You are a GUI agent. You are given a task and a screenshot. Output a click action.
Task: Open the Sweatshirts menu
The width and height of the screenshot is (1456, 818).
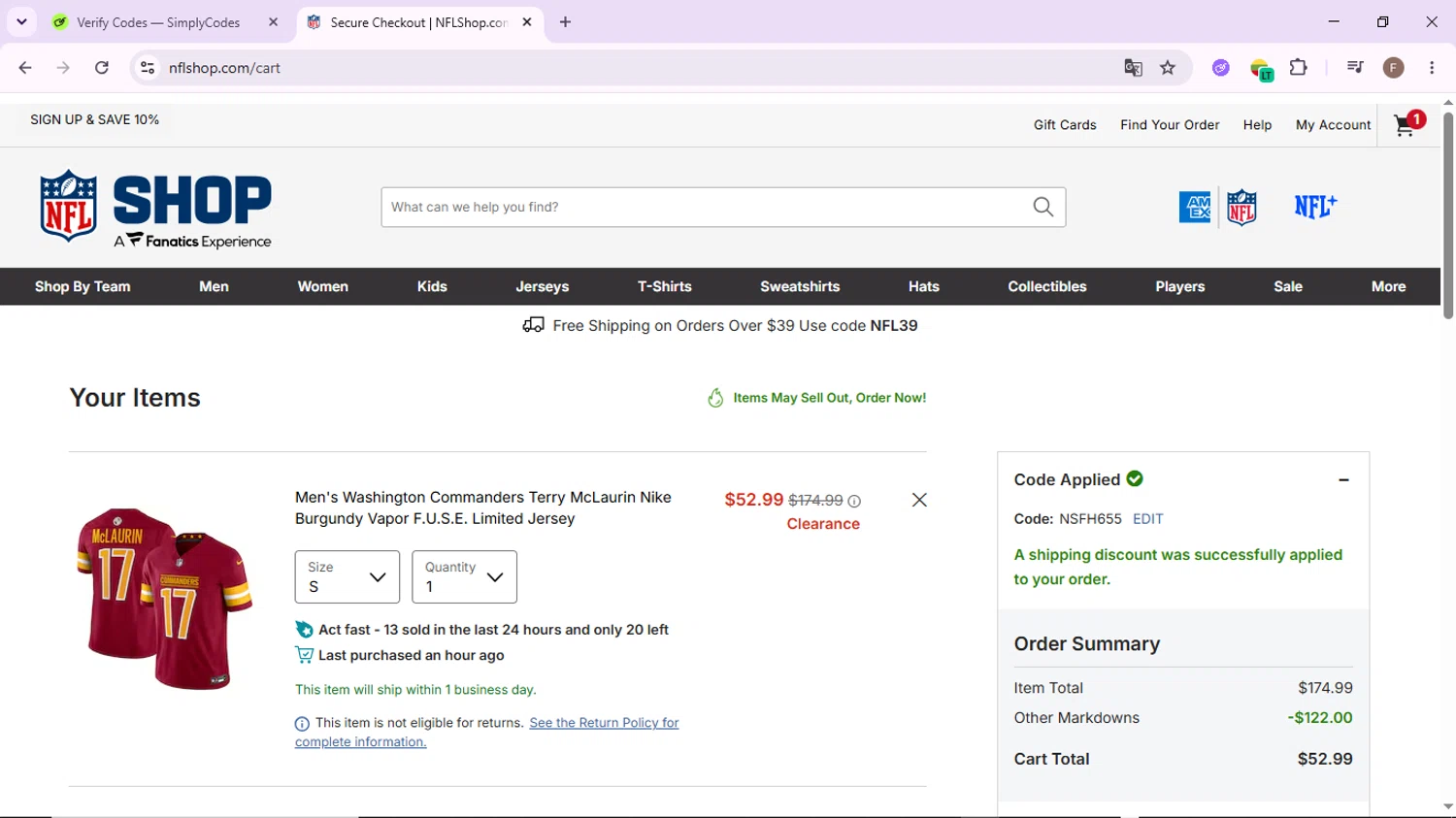pyautogui.click(x=800, y=286)
